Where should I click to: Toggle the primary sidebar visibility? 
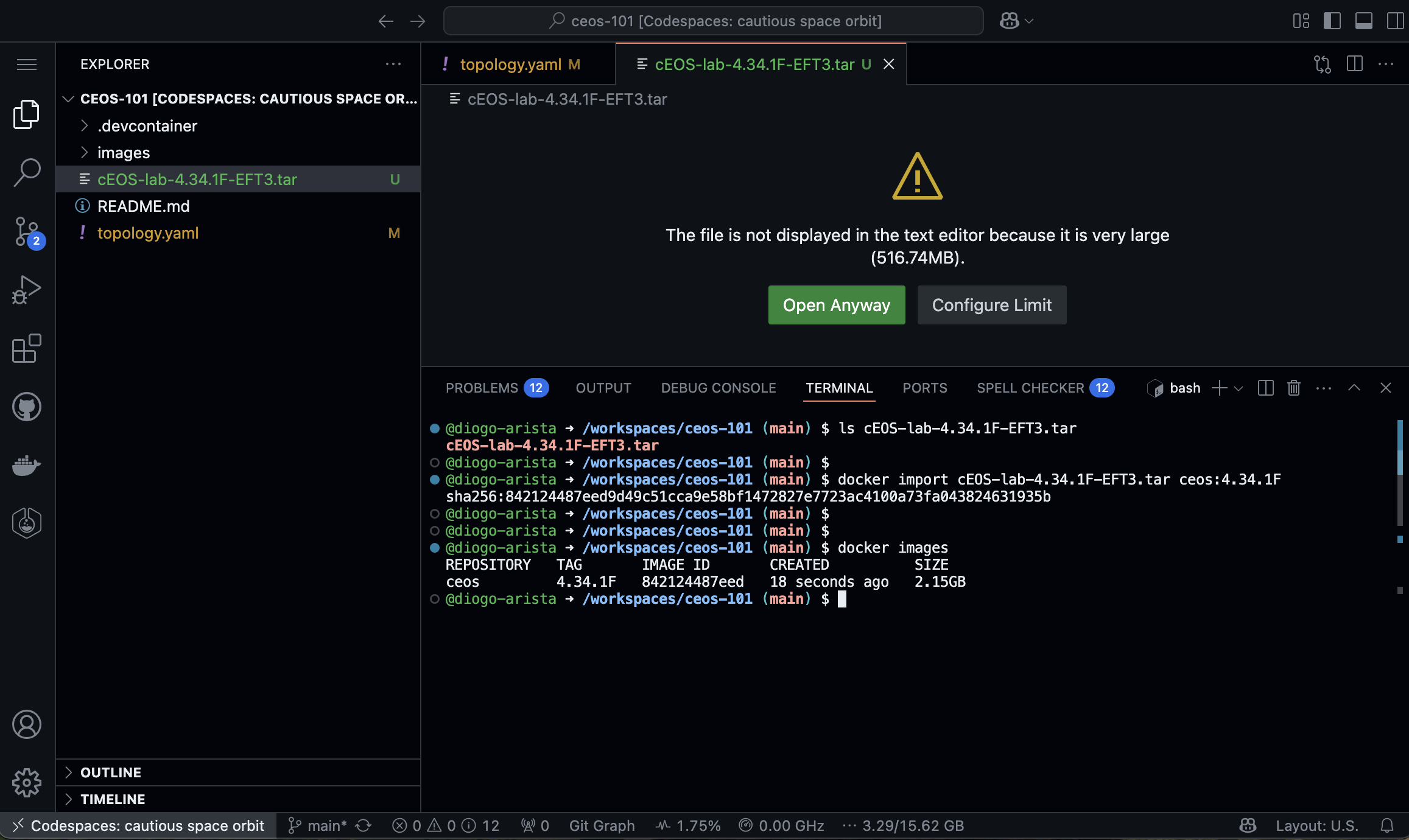[x=1332, y=20]
